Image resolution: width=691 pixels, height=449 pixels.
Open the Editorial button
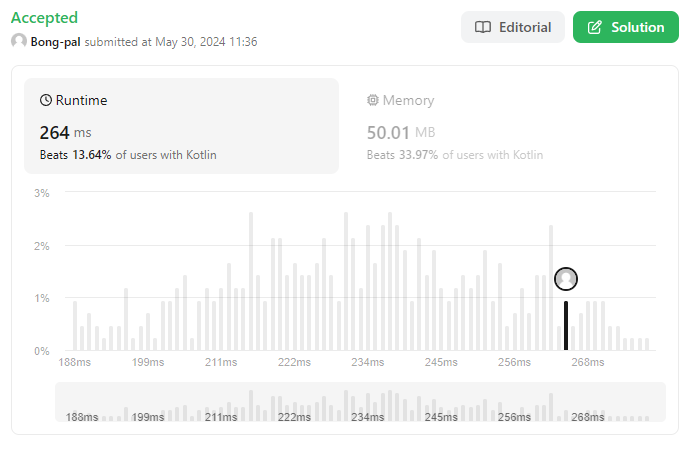coord(512,27)
